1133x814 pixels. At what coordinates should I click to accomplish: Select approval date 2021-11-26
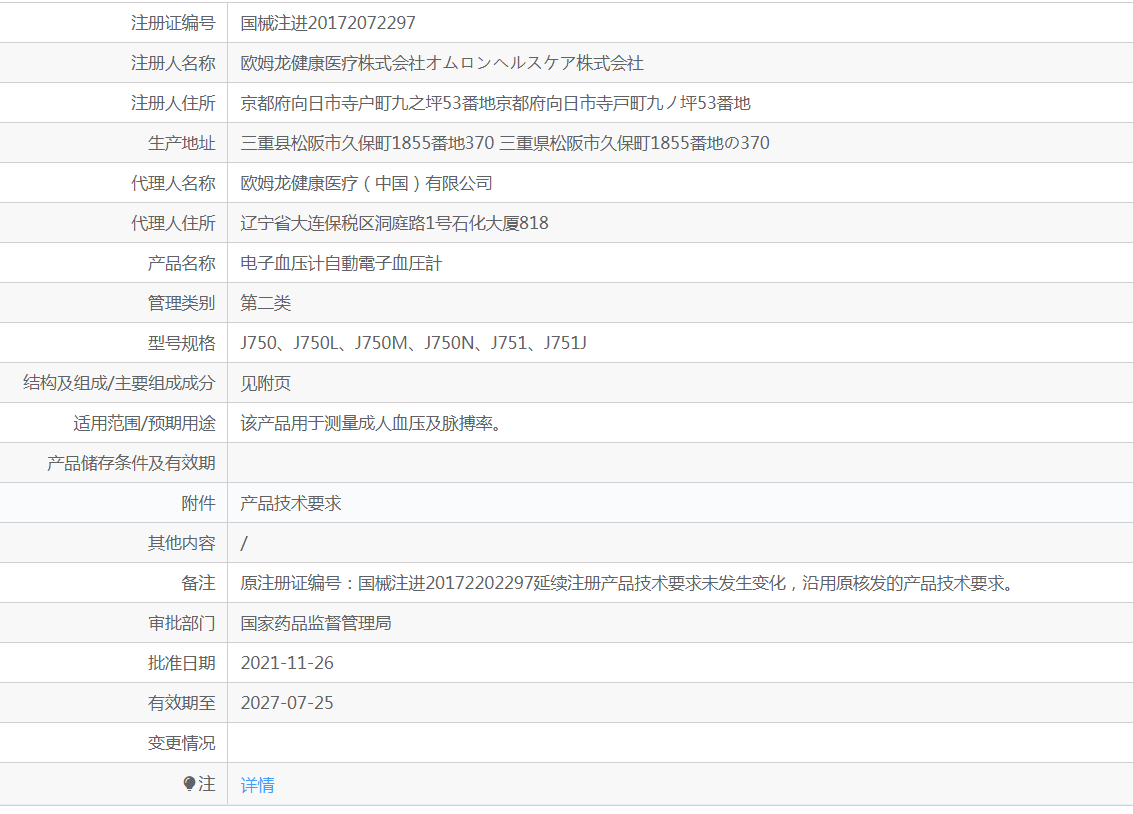[x=287, y=663]
